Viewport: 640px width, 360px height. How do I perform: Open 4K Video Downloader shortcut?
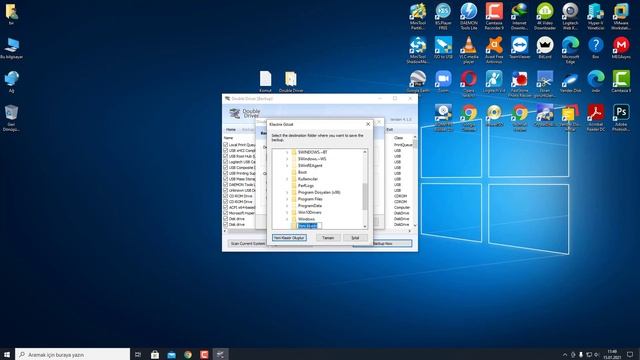pyautogui.click(x=545, y=16)
